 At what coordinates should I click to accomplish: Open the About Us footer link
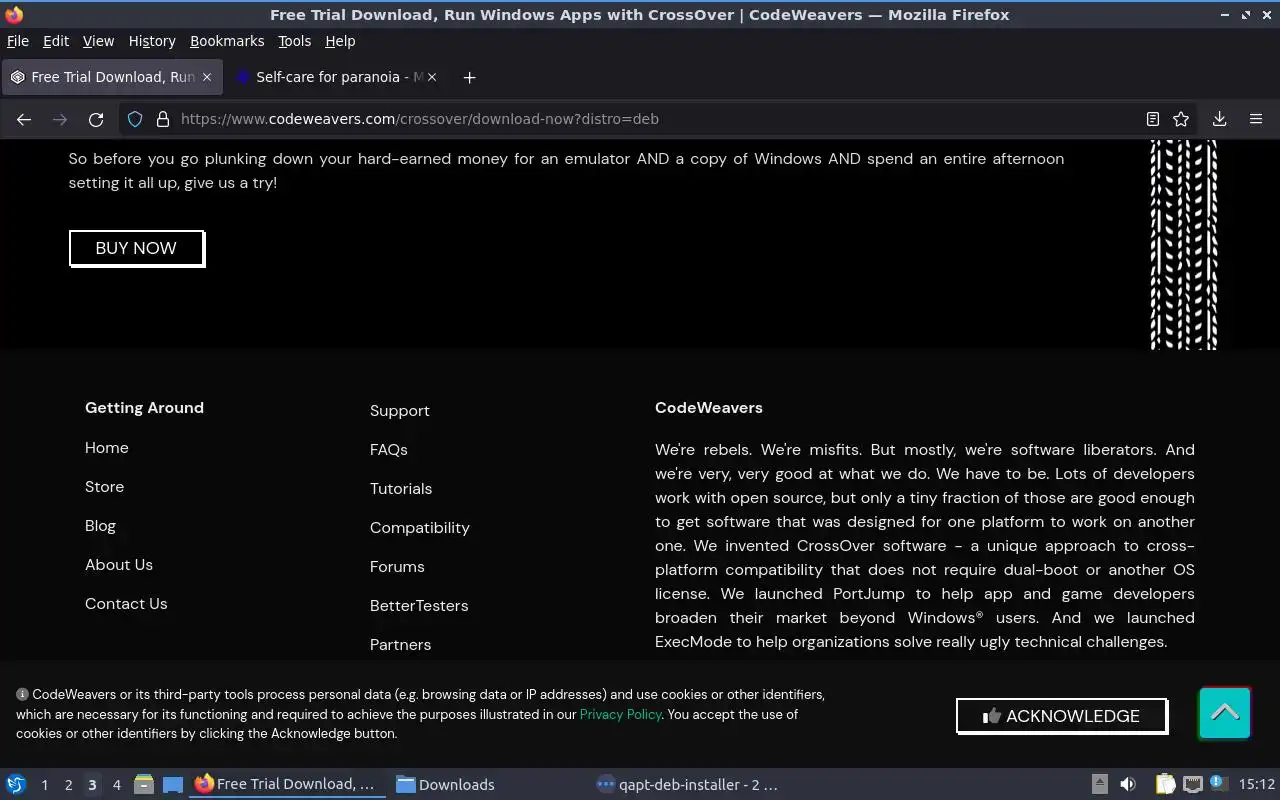119,565
